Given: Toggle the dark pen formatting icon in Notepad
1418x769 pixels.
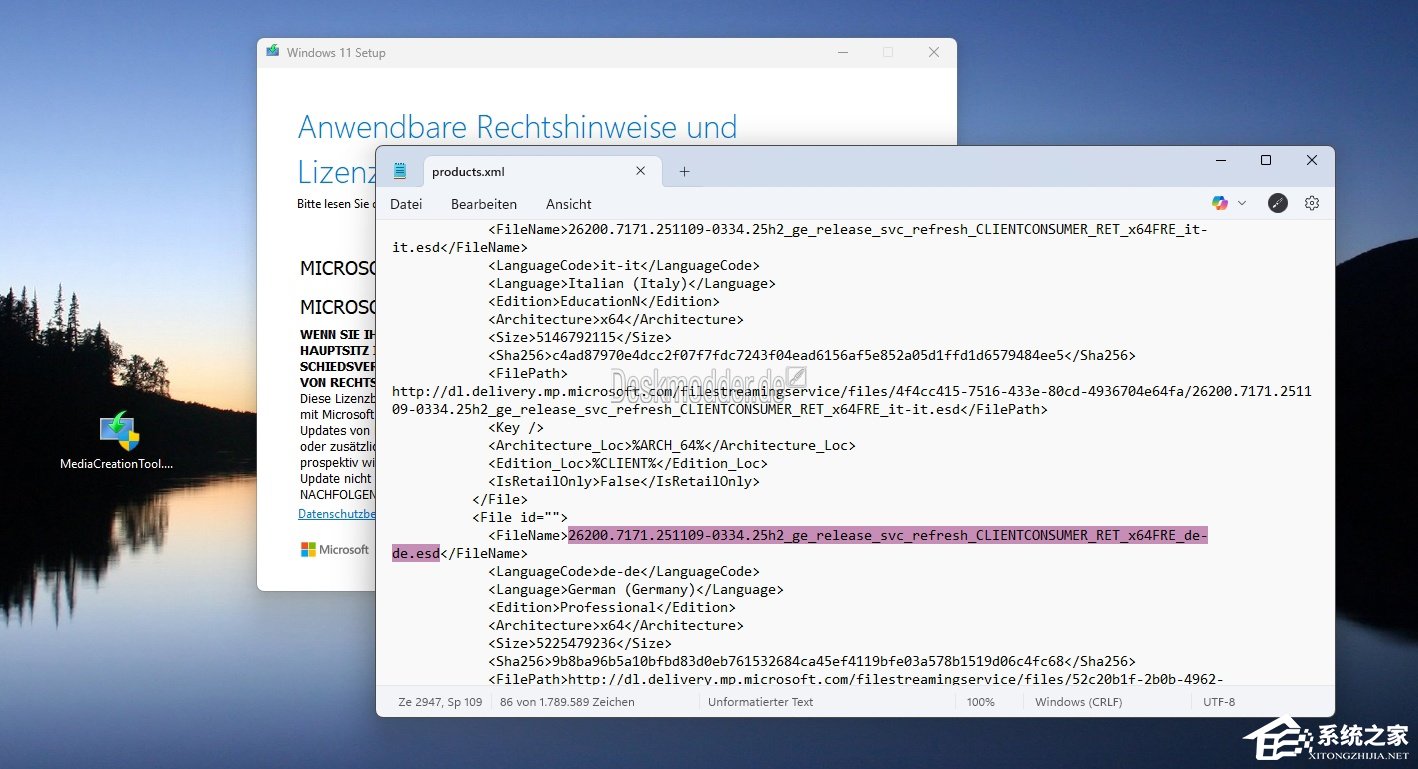Looking at the screenshot, I should (x=1278, y=203).
